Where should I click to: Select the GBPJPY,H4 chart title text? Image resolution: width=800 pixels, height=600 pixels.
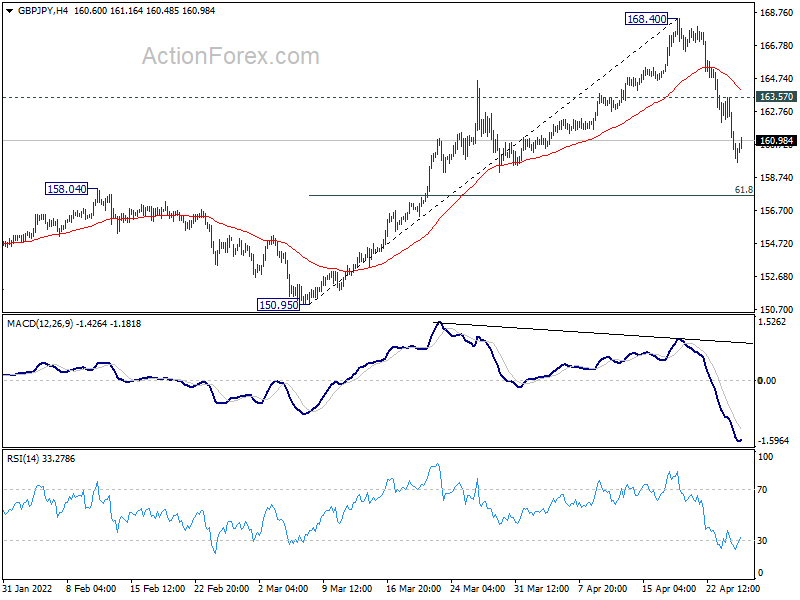click(x=43, y=11)
